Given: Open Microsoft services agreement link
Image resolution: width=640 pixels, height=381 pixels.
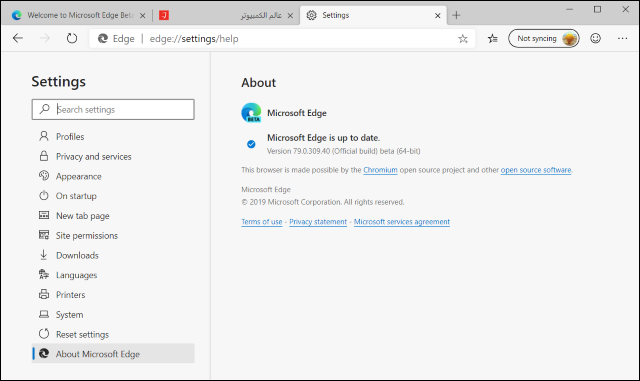Looking at the screenshot, I should pos(402,222).
